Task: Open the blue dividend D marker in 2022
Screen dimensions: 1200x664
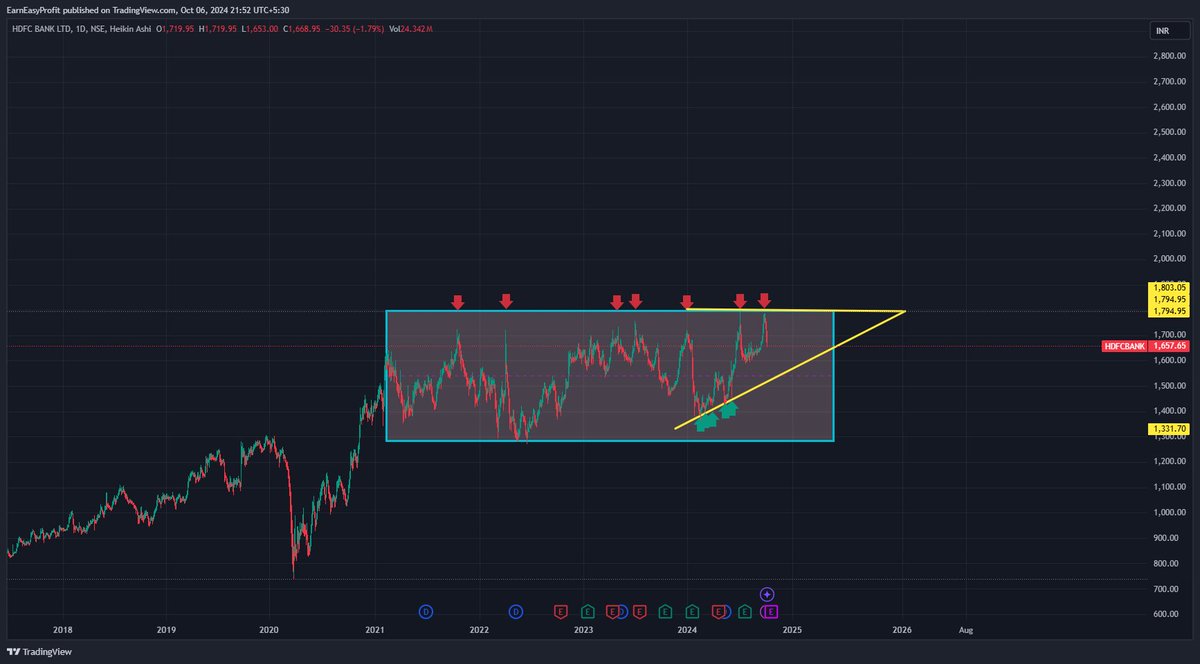Action: (x=516, y=612)
